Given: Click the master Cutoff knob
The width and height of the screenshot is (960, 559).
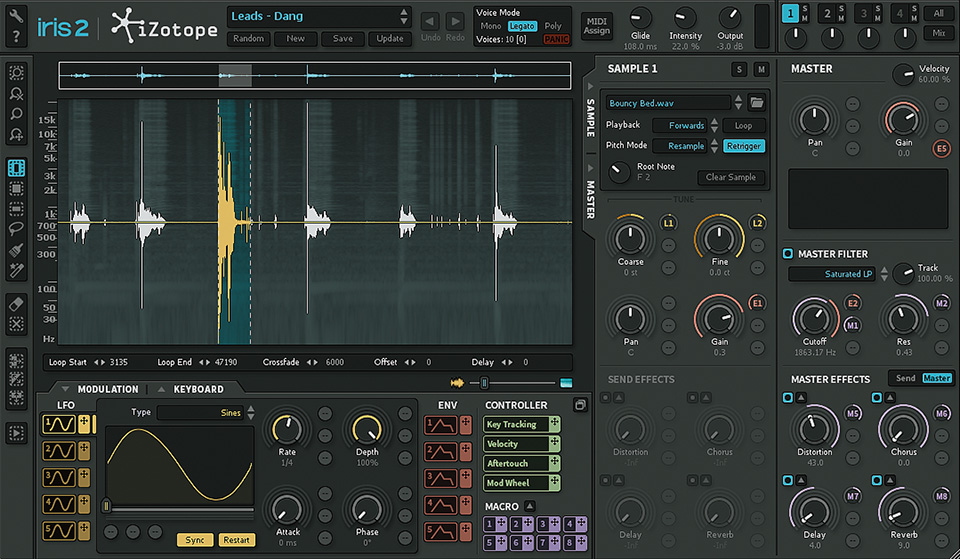Looking at the screenshot, I should (814, 317).
